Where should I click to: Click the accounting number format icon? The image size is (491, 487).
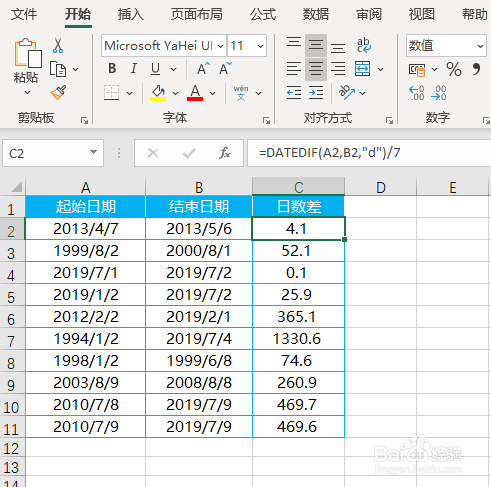417,69
